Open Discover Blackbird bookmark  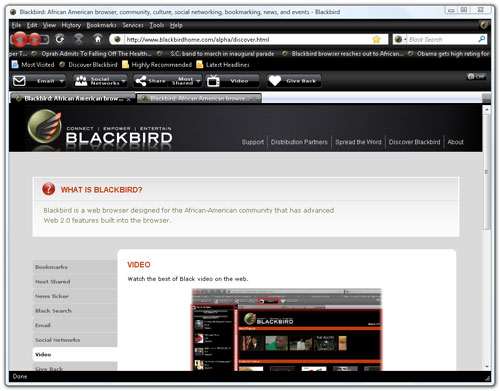click(x=88, y=64)
